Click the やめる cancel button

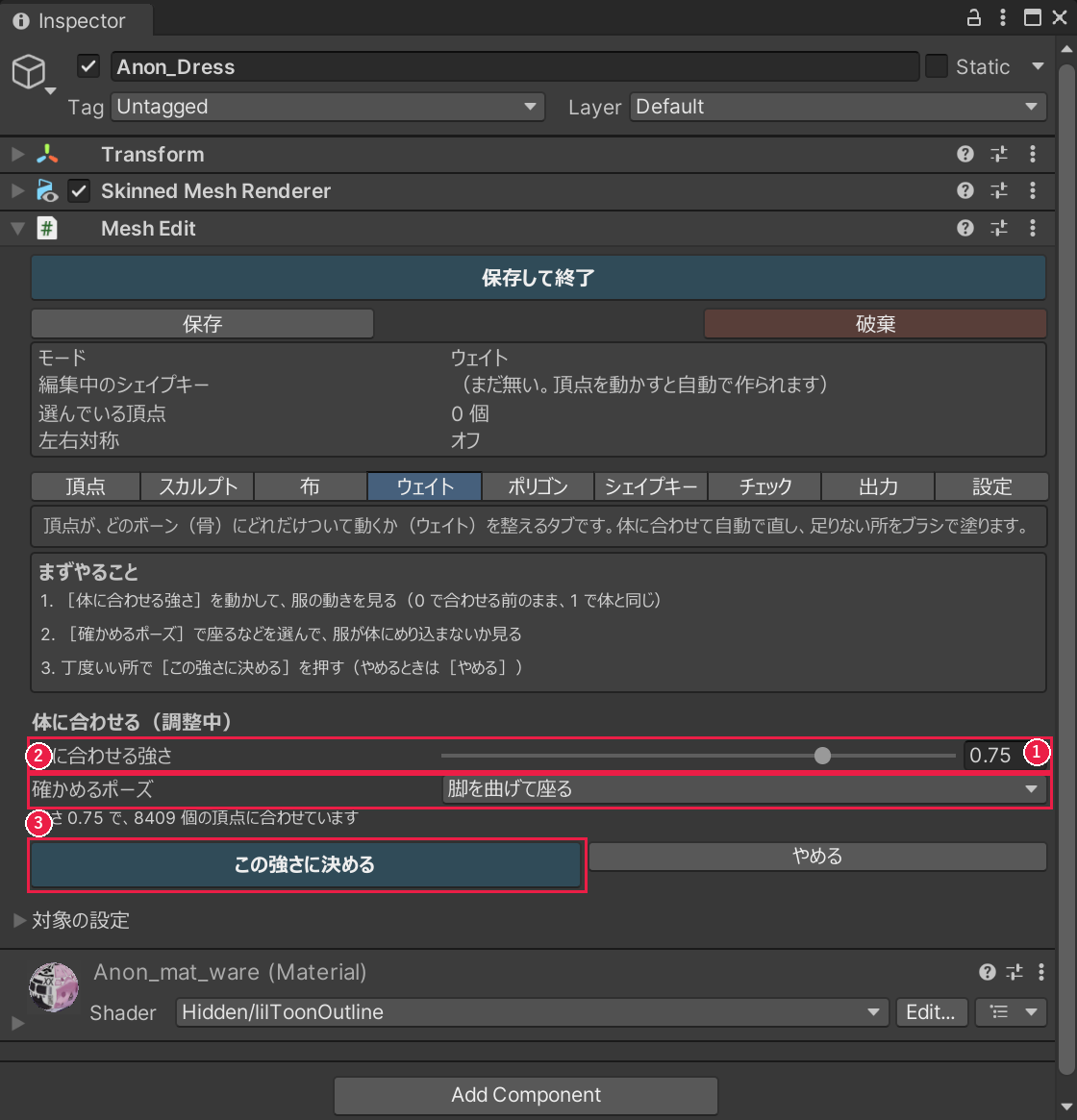click(817, 856)
